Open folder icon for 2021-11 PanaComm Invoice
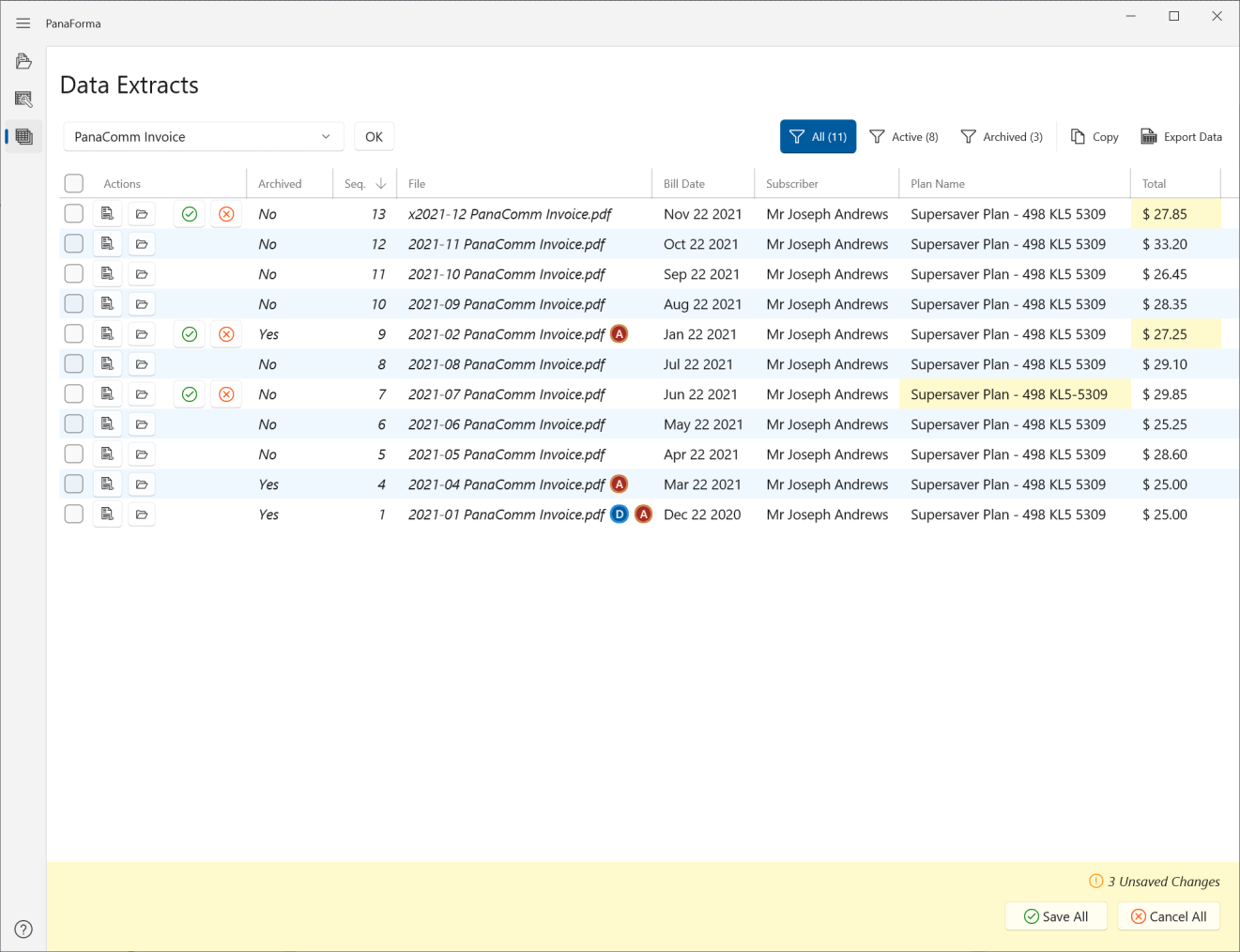 pos(142,244)
